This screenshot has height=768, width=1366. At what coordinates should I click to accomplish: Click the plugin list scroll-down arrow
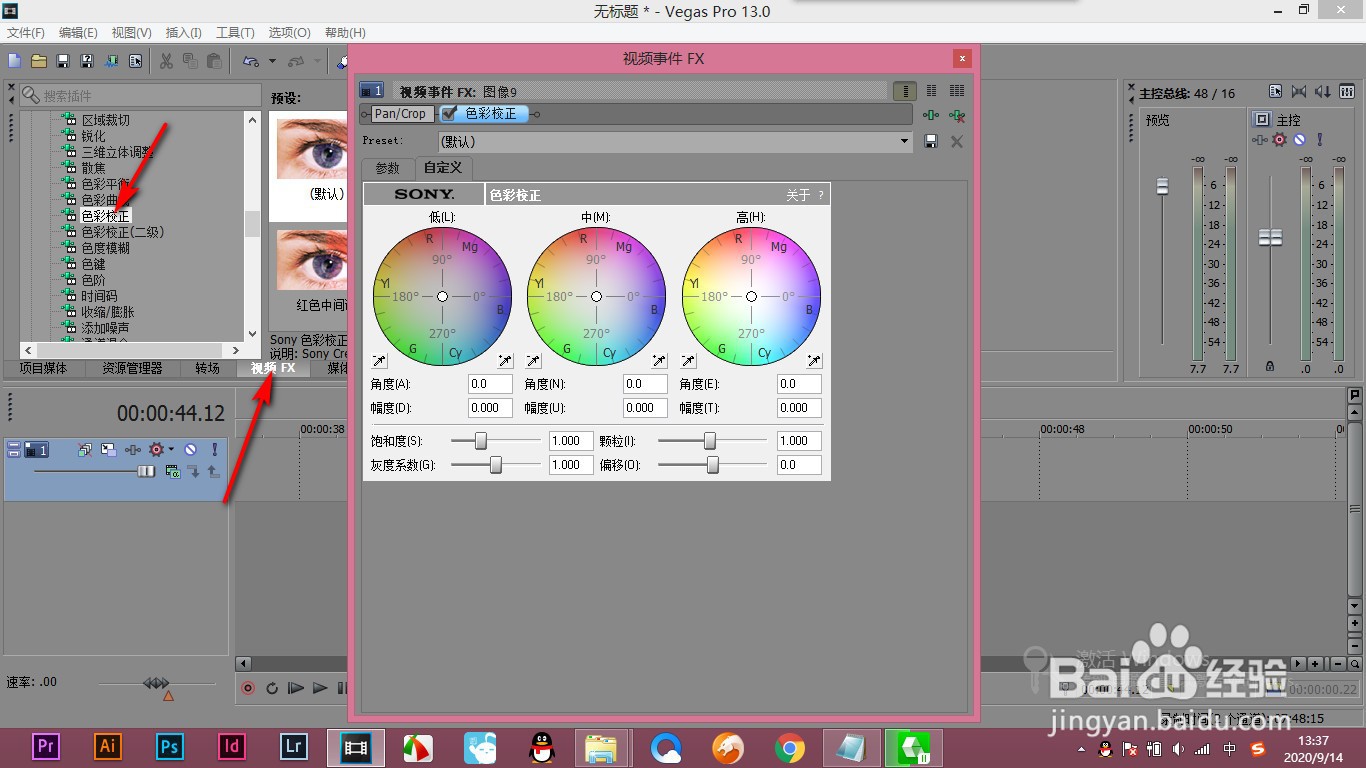click(x=252, y=334)
